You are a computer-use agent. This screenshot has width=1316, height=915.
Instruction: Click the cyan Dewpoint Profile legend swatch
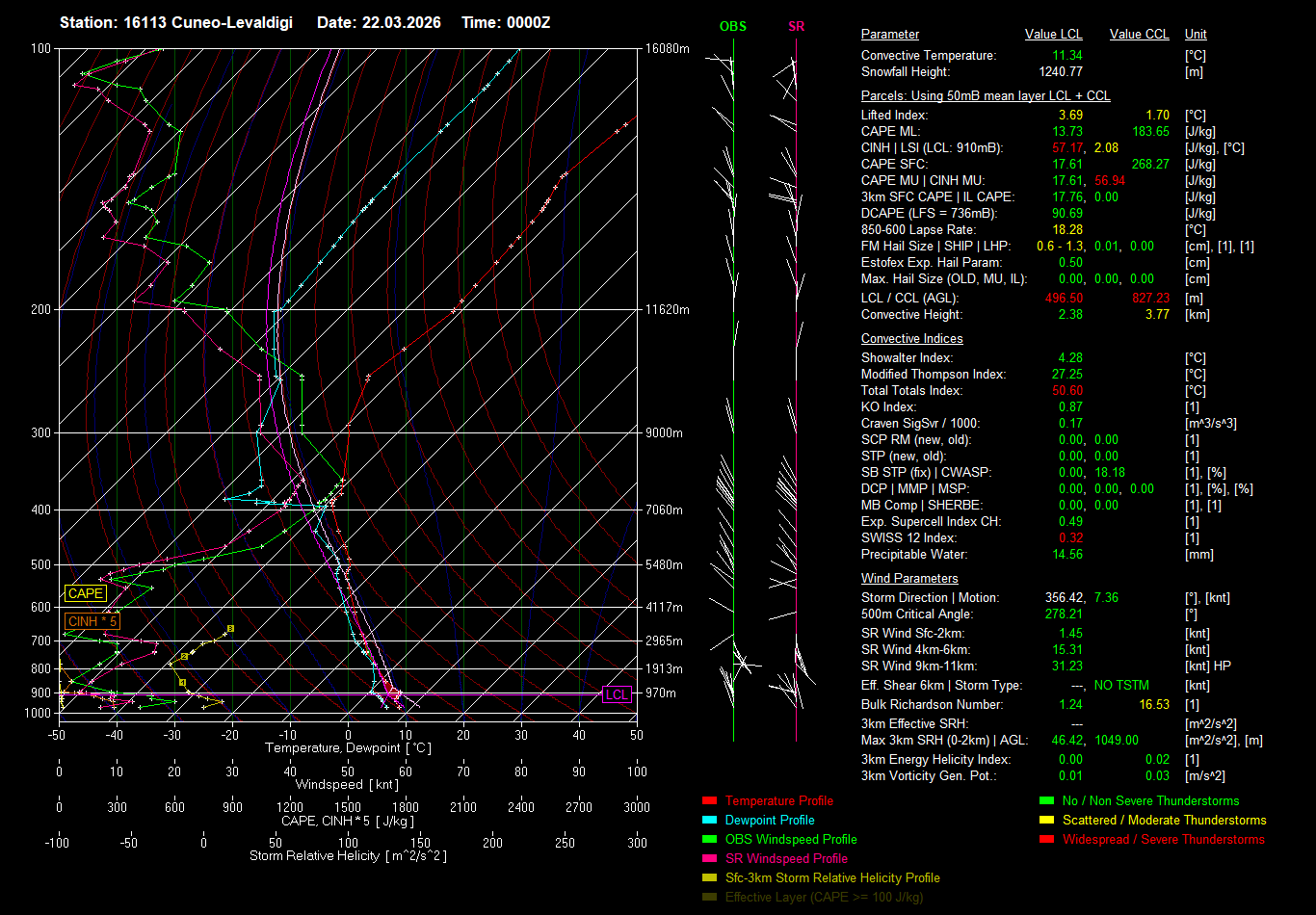[x=710, y=821]
